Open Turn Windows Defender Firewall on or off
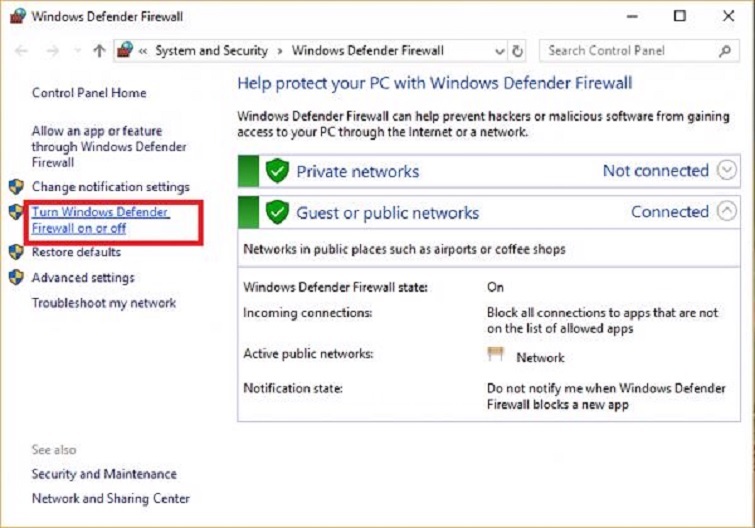The image size is (755, 528). (x=100, y=221)
